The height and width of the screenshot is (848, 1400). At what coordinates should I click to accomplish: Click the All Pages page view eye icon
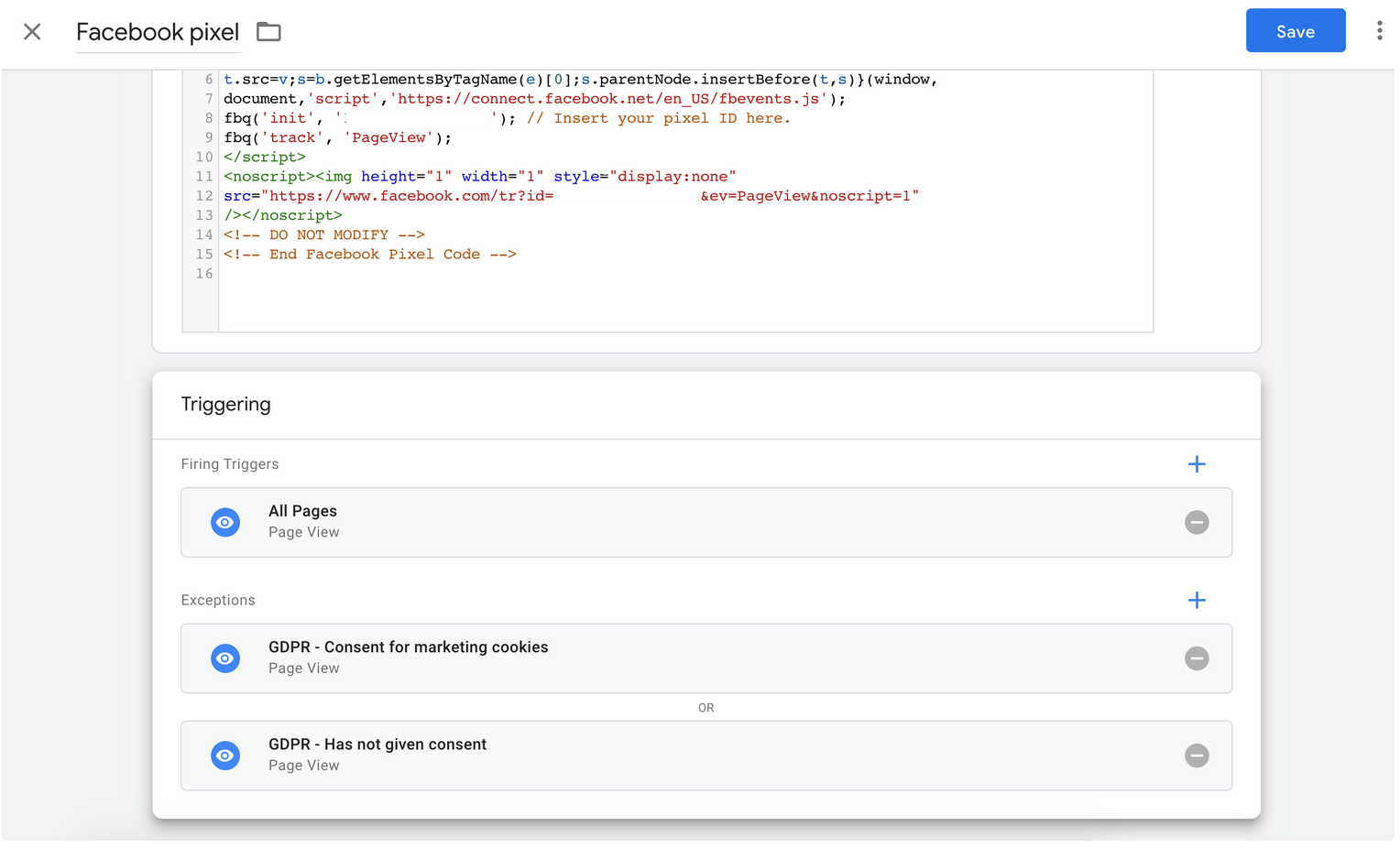pos(225,523)
